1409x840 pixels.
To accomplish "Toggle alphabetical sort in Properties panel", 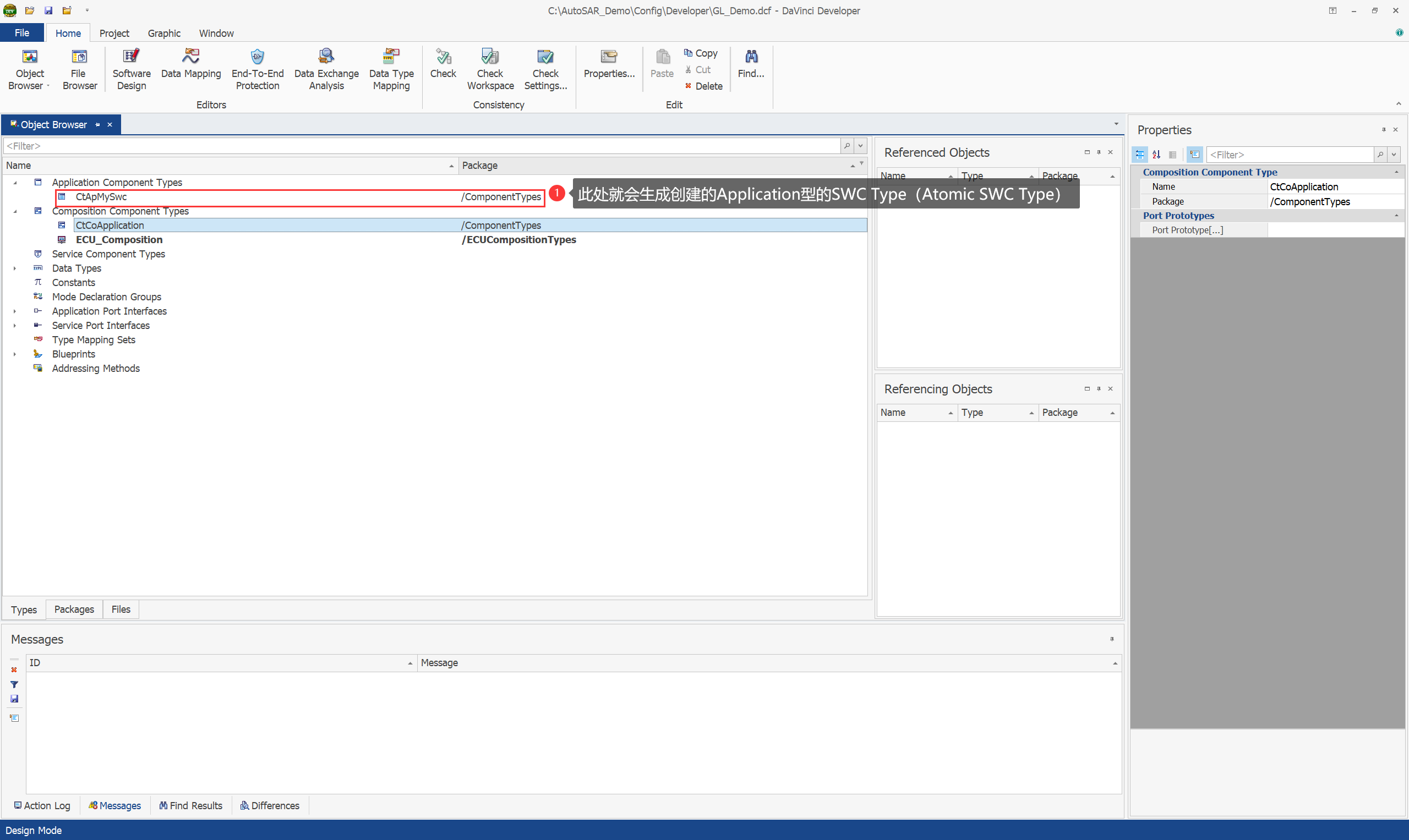I will [x=1156, y=155].
